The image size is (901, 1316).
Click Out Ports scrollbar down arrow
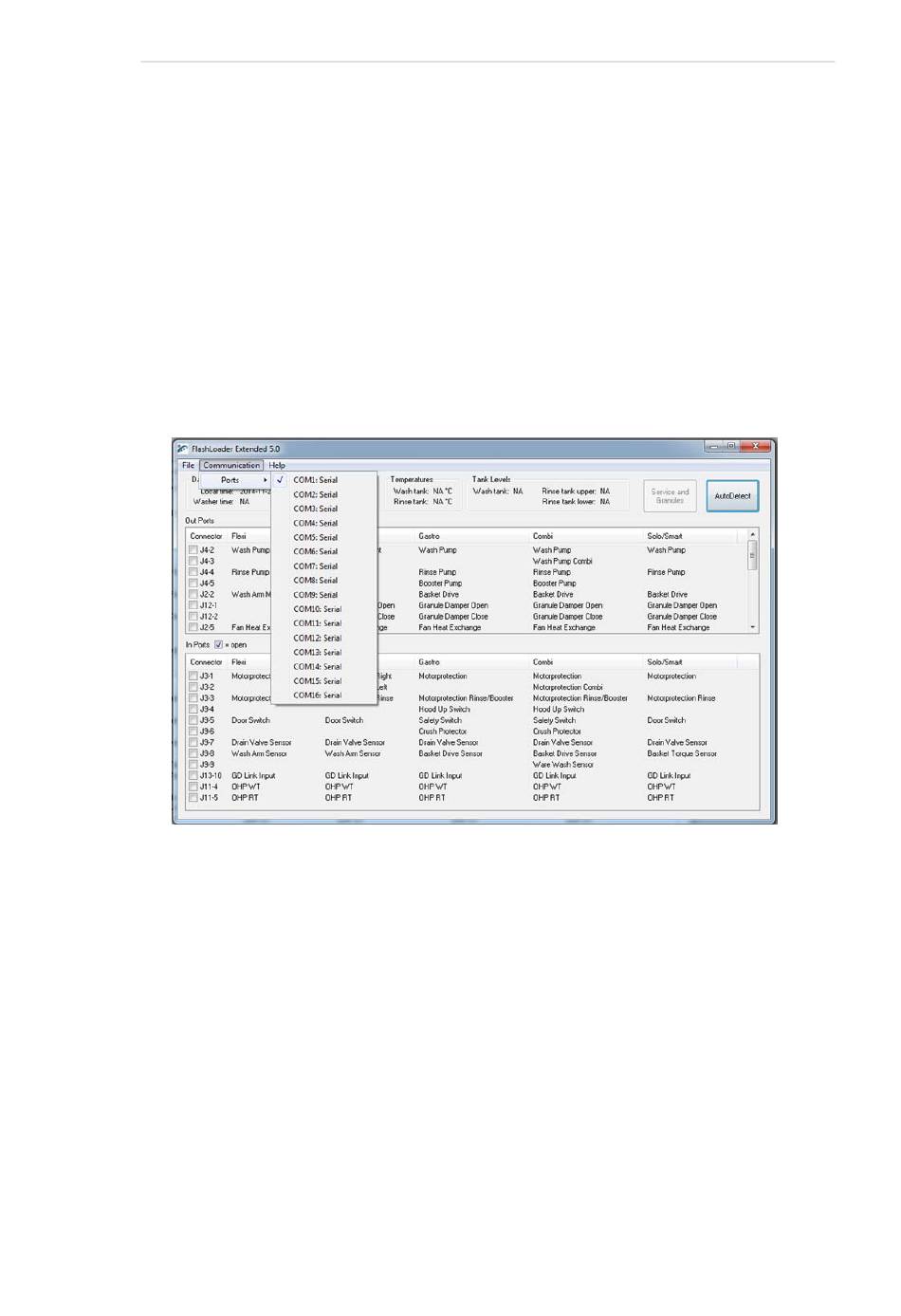tap(753, 627)
